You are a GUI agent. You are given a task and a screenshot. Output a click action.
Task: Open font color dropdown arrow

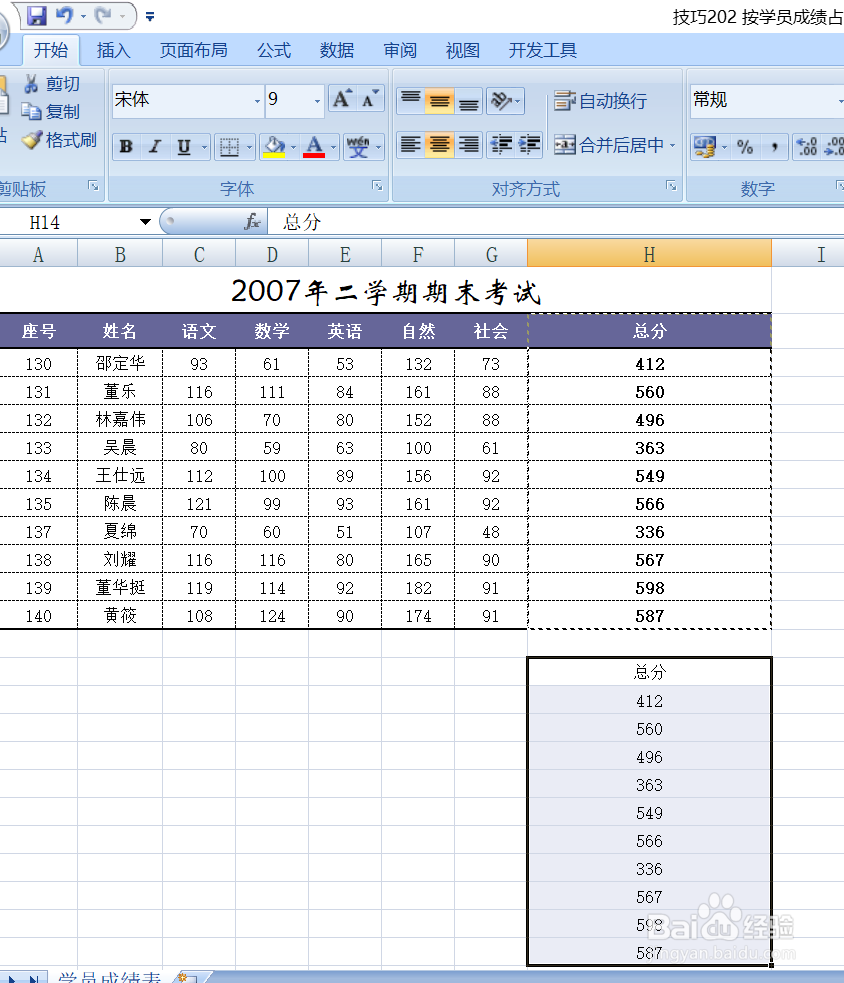(334, 148)
